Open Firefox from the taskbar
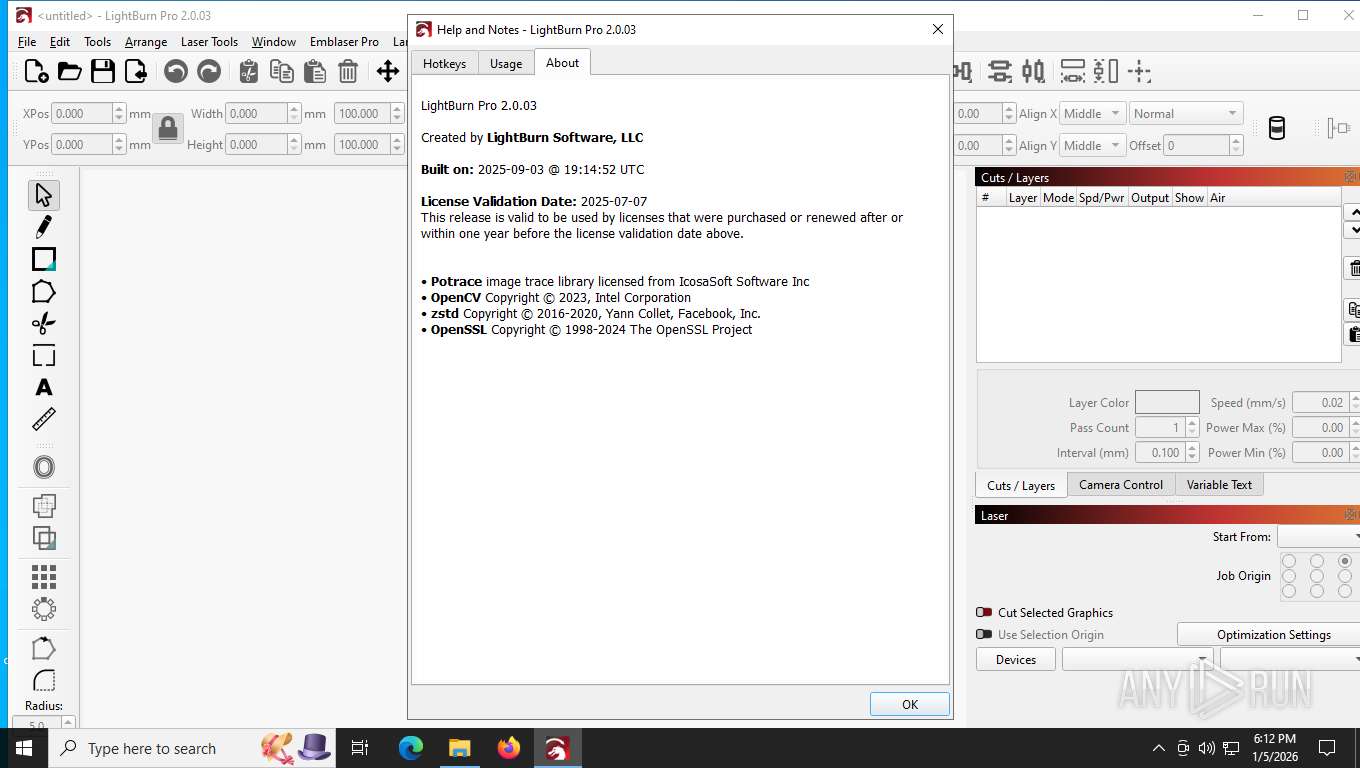This screenshot has width=1360, height=768. point(509,748)
